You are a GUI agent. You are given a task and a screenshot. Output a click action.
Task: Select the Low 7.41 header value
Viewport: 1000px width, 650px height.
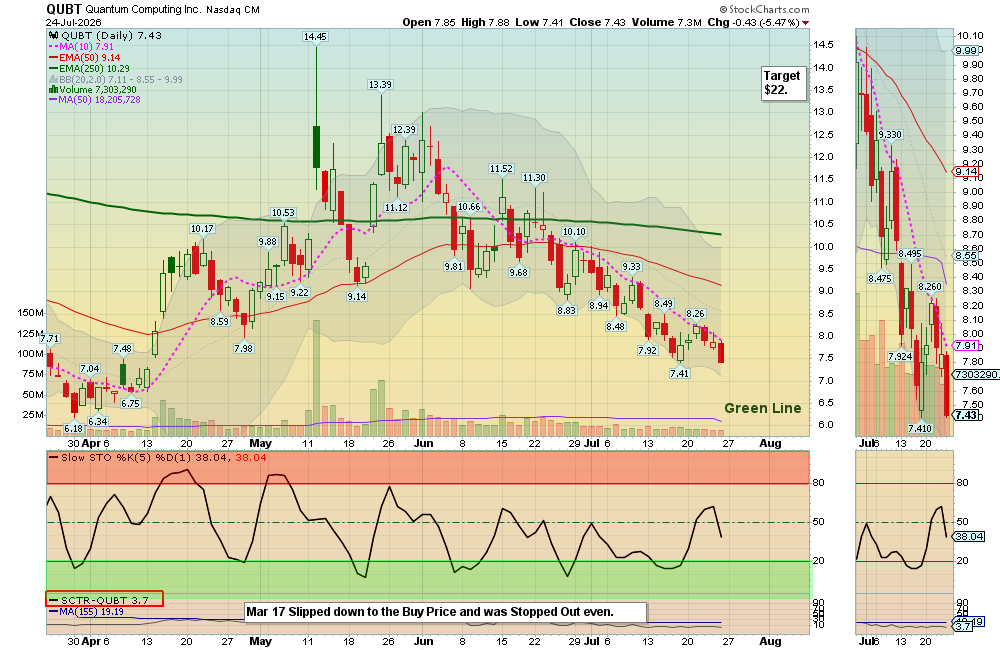coord(539,22)
